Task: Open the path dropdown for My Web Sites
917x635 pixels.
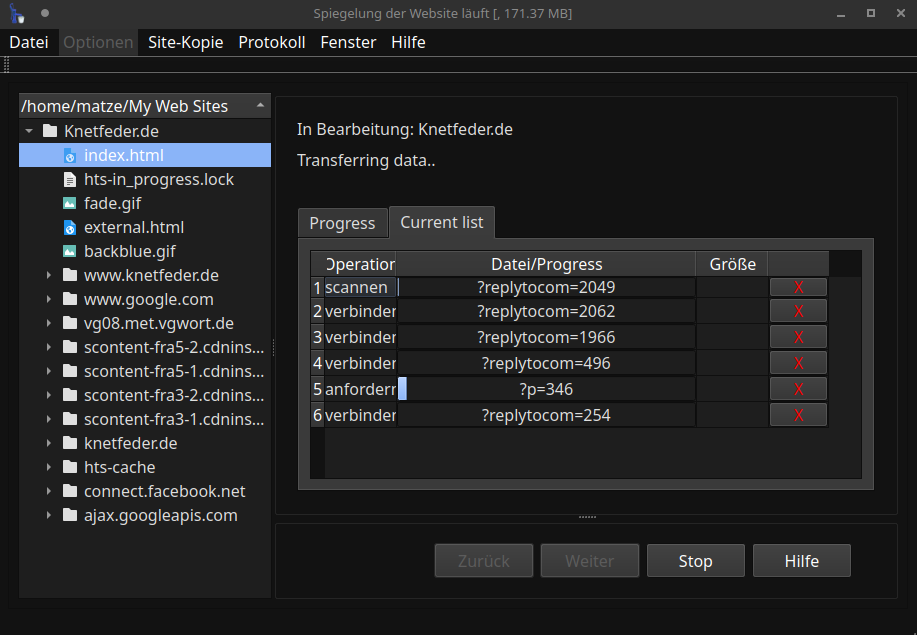Action: [x=260, y=105]
